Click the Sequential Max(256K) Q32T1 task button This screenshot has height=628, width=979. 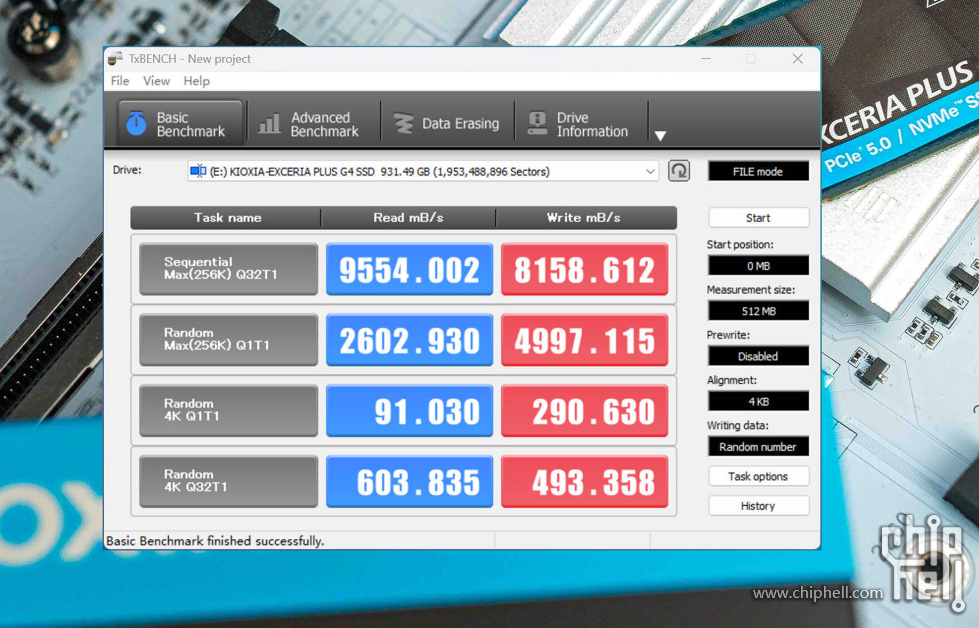pyautogui.click(x=229, y=269)
